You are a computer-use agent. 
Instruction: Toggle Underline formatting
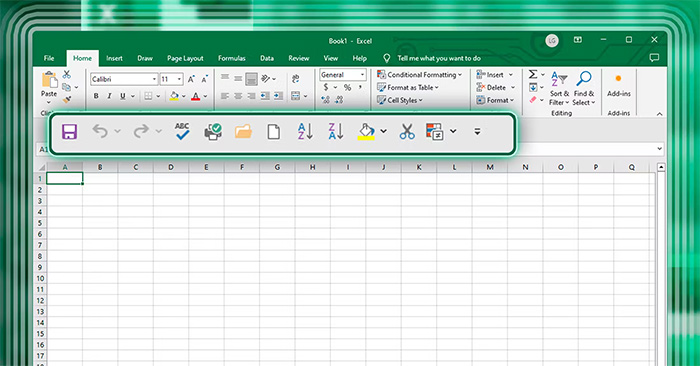122,96
